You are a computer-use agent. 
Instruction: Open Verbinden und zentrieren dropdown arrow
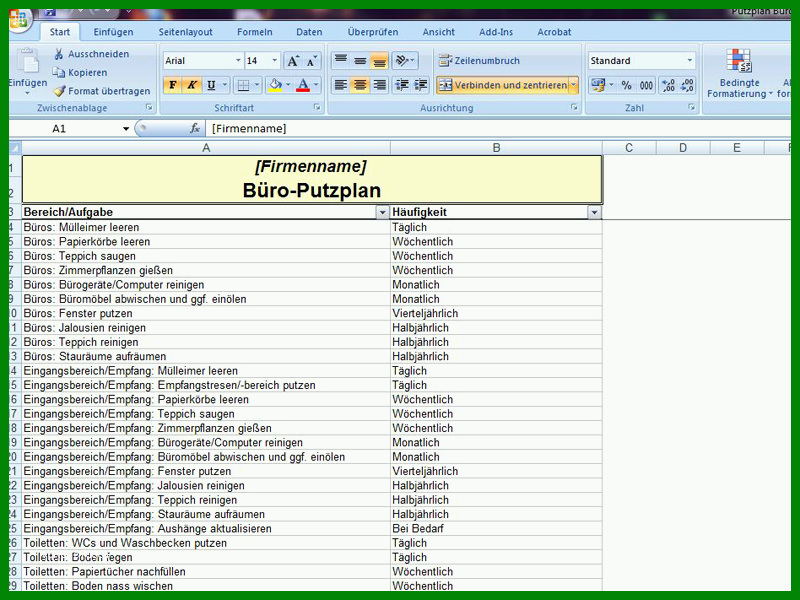pyautogui.click(x=574, y=85)
